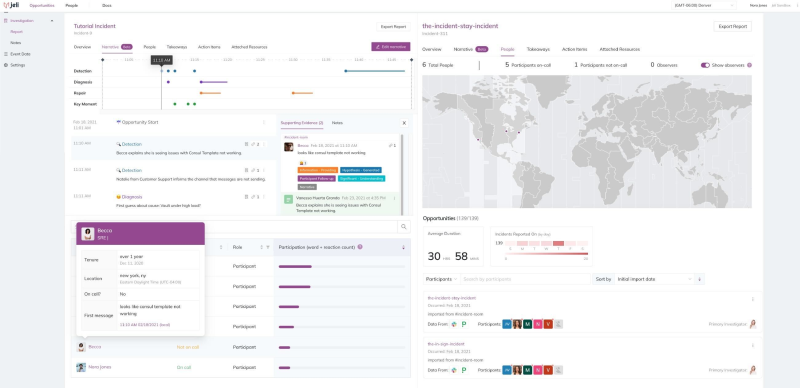Open Settings gear in the sidebar
Image resolution: width=800 pixels, height=388 pixels.
(6, 65)
